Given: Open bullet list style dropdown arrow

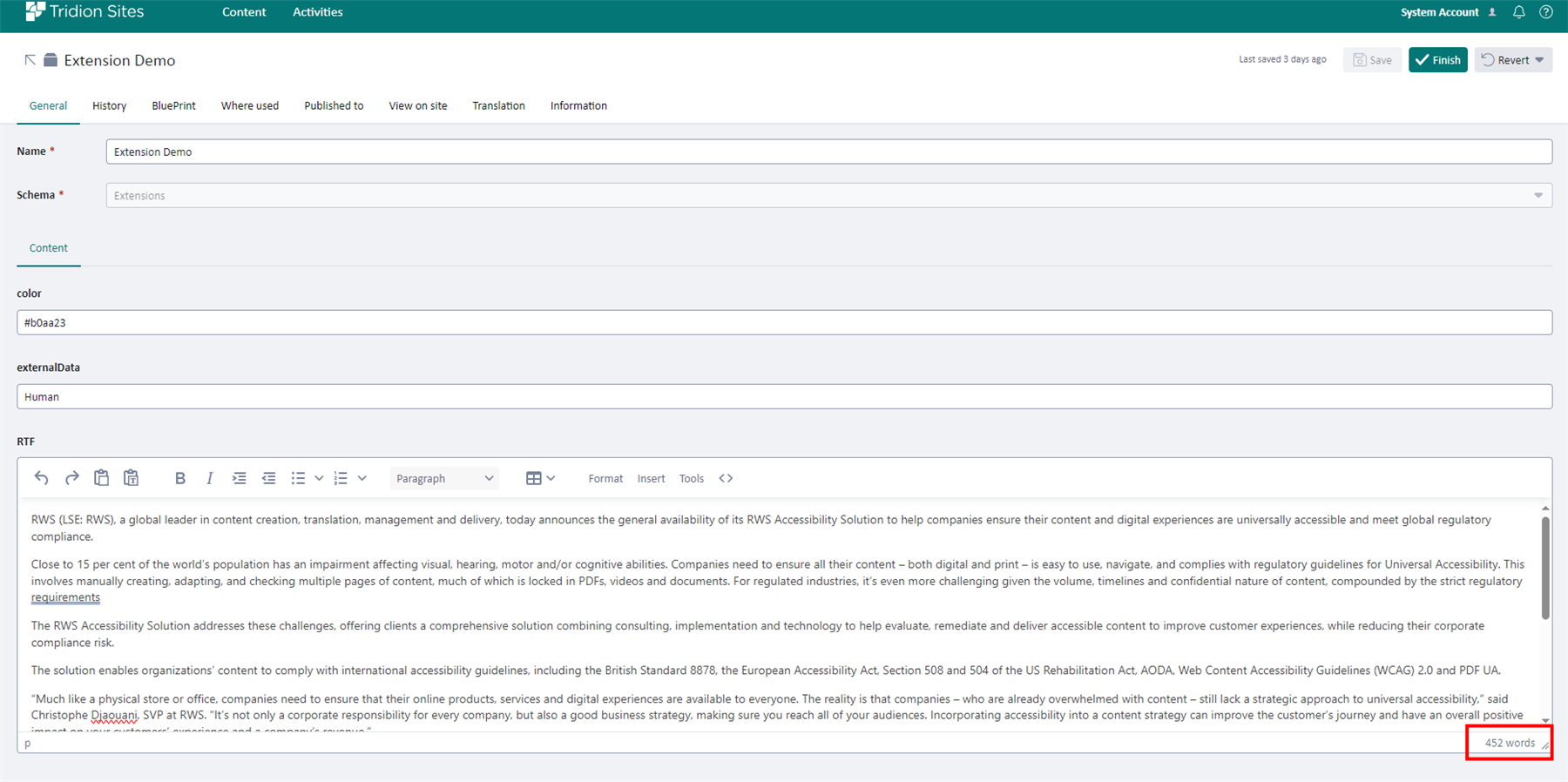Looking at the screenshot, I should pos(319,478).
